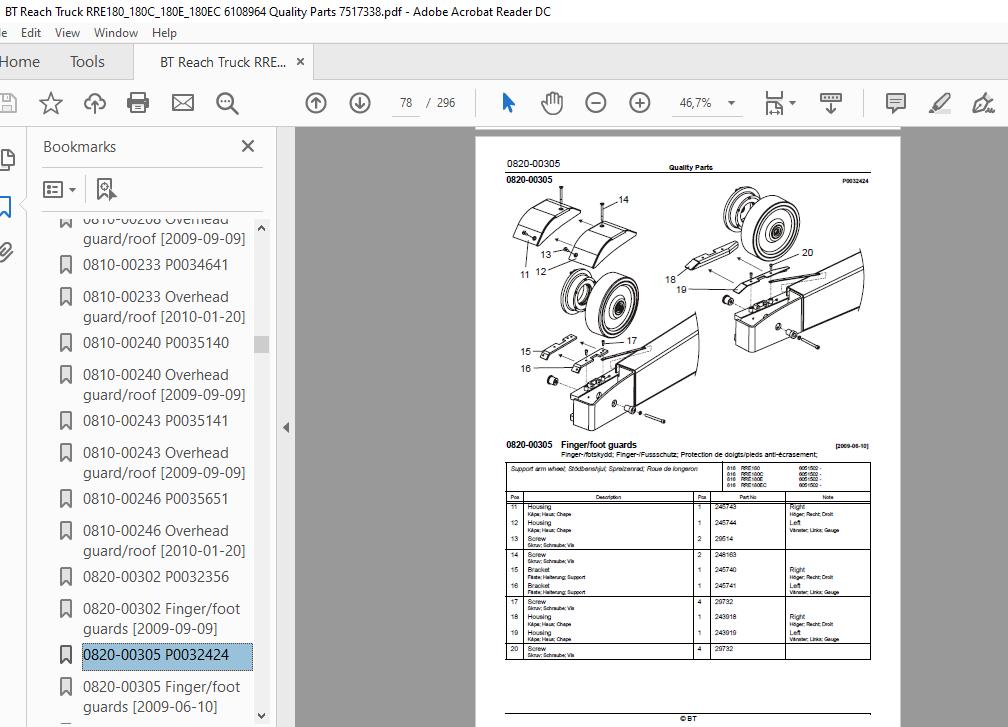Click the star bookmark icon in toolbar
The image size is (1008, 727).
[51, 103]
